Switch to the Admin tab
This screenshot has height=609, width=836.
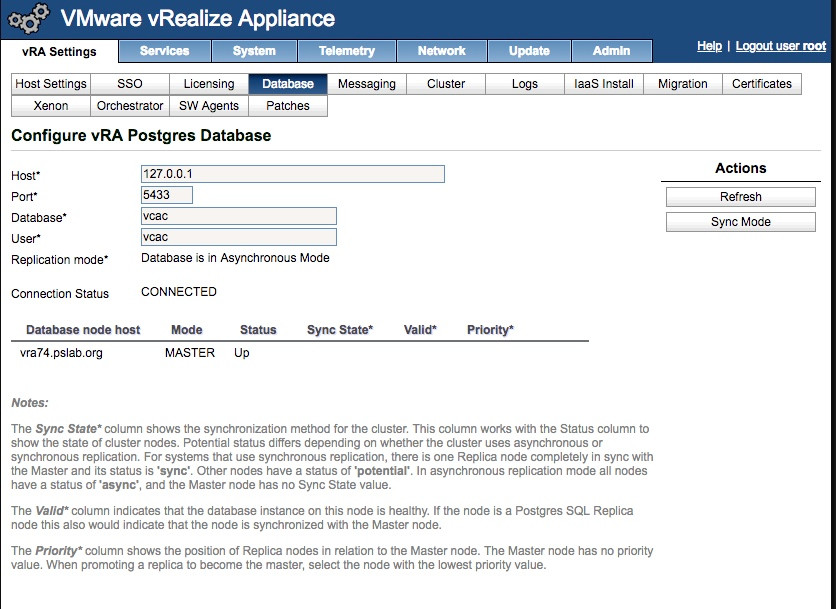coord(612,51)
